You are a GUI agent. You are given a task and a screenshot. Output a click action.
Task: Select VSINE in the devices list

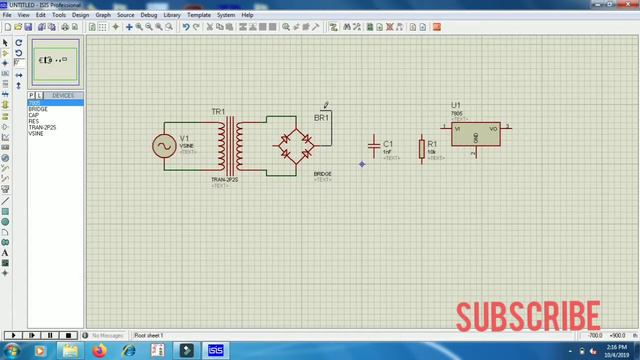click(x=56, y=133)
